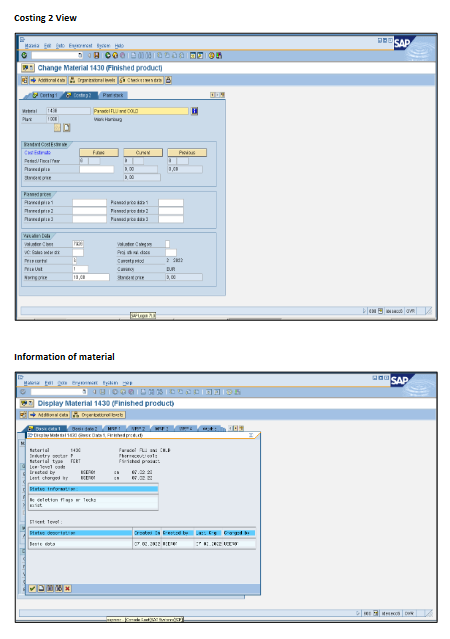Click the Cost Estimate link
The width and height of the screenshot is (450, 639).
click(38, 152)
